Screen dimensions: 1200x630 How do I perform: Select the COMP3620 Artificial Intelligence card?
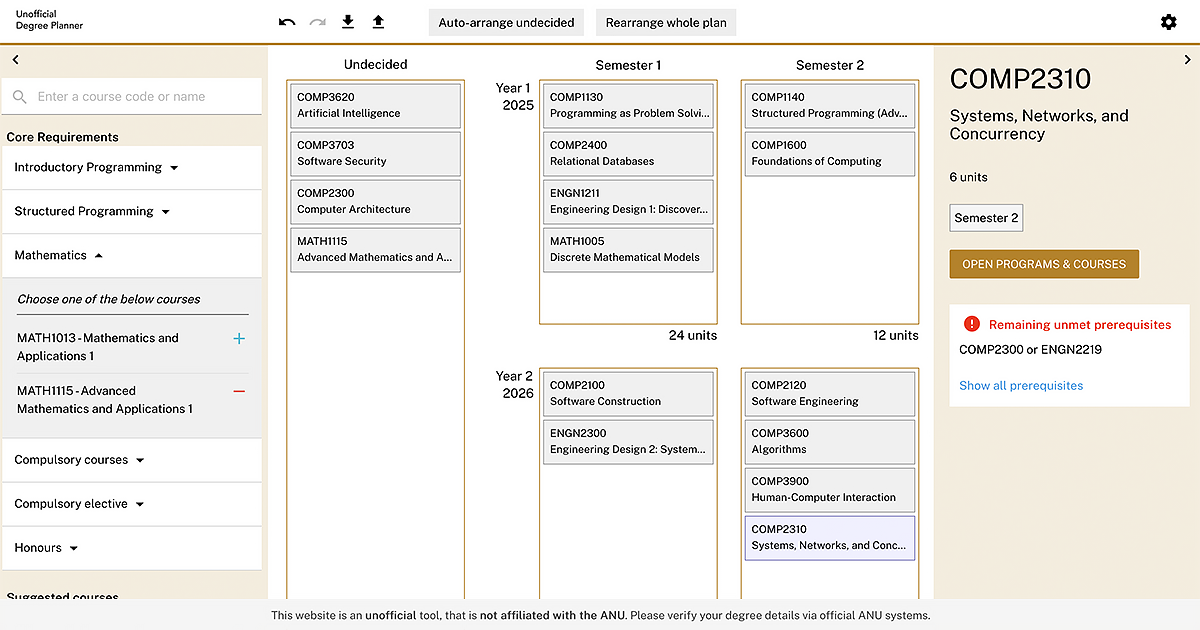pos(375,105)
